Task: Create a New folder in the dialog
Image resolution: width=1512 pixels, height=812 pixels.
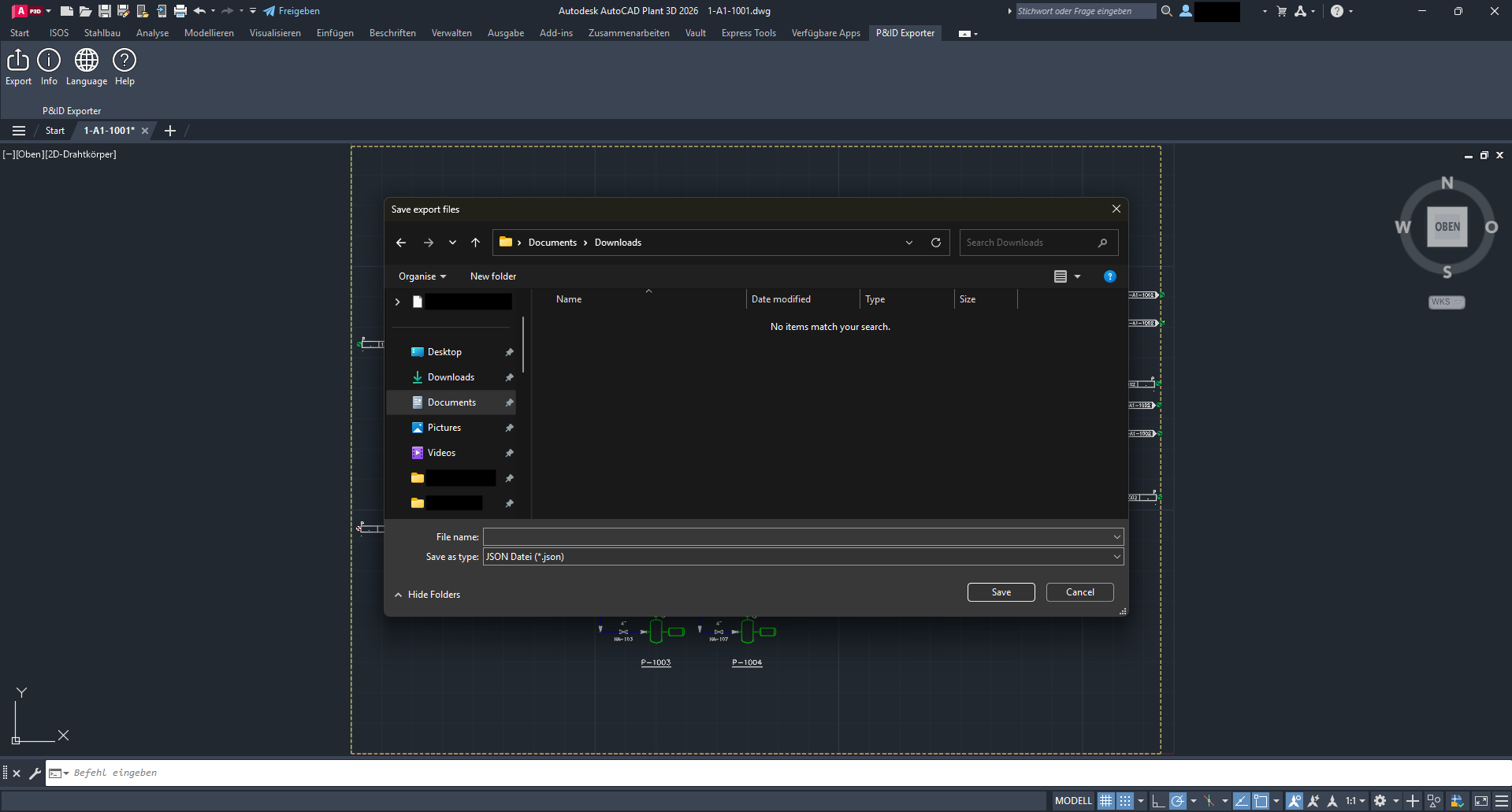Action: (x=492, y=276)
